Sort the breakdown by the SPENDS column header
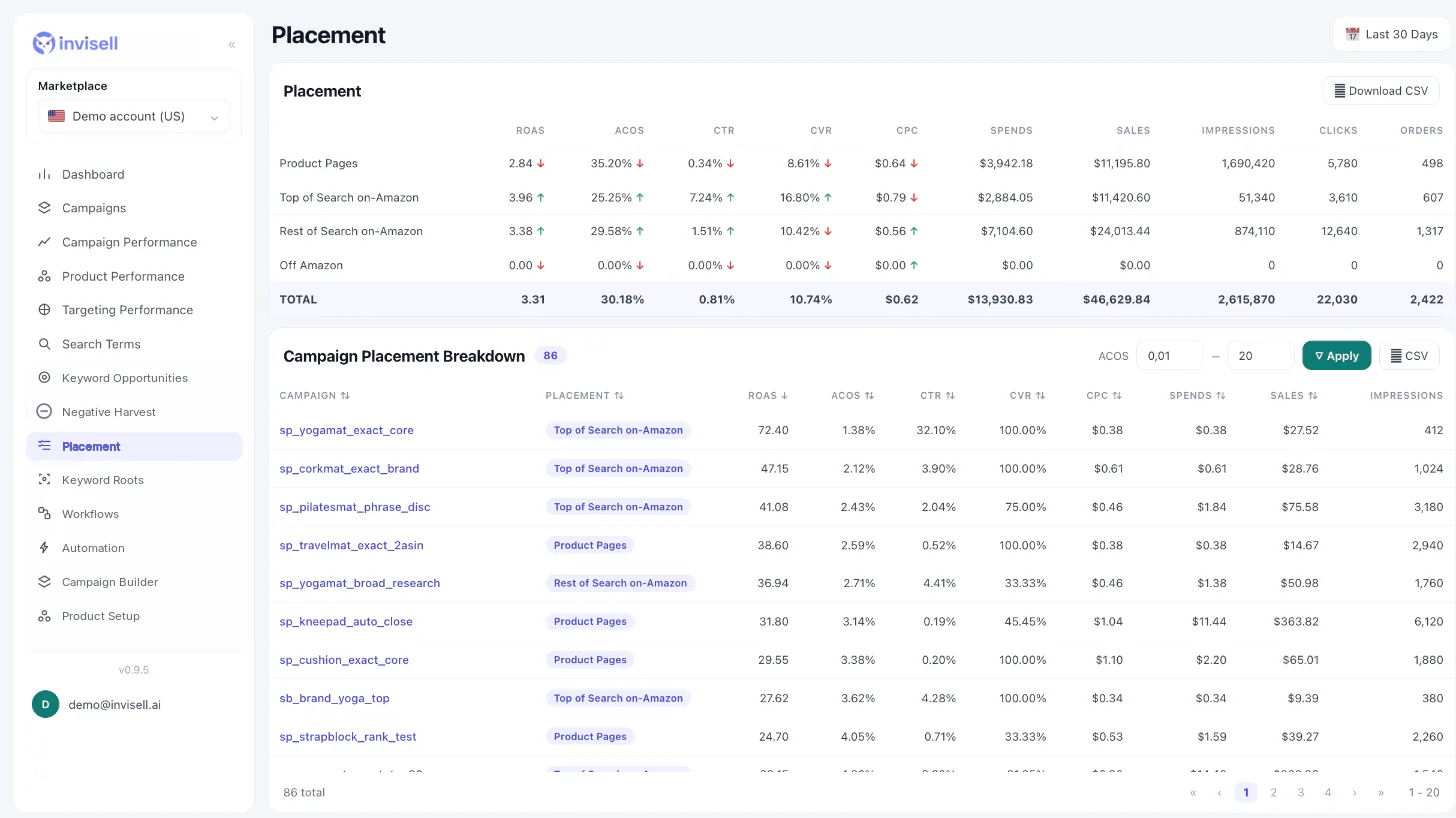 click(x=1198, y=396)
